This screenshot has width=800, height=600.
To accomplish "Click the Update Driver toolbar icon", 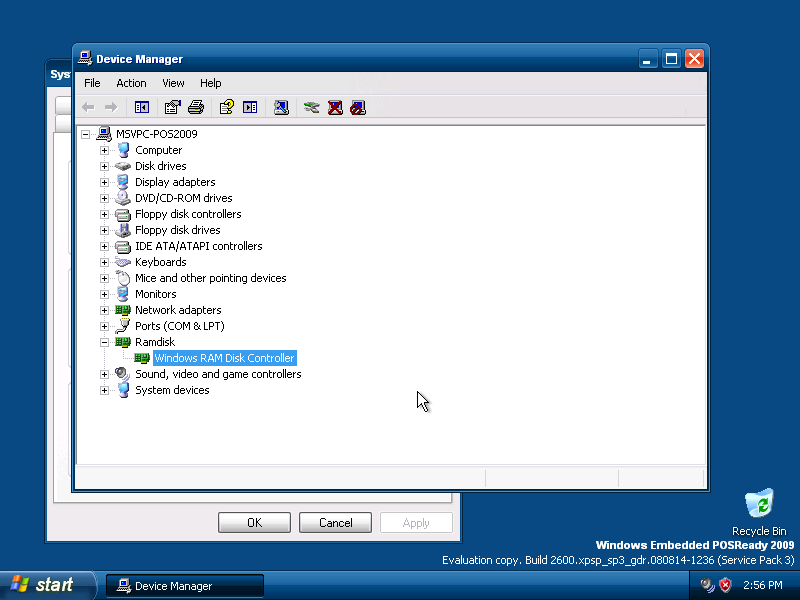I will pyautogui.click(x=311, y=107).
